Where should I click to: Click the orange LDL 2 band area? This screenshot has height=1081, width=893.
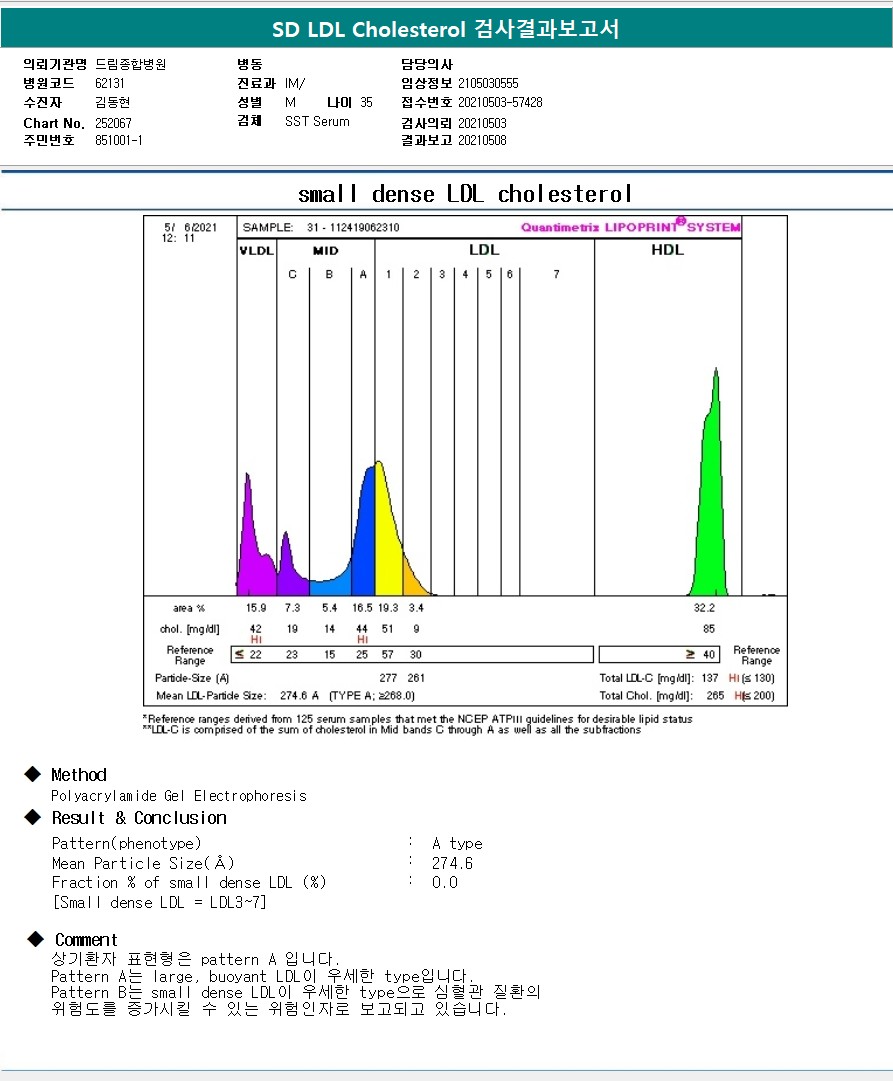coord(411,577)
